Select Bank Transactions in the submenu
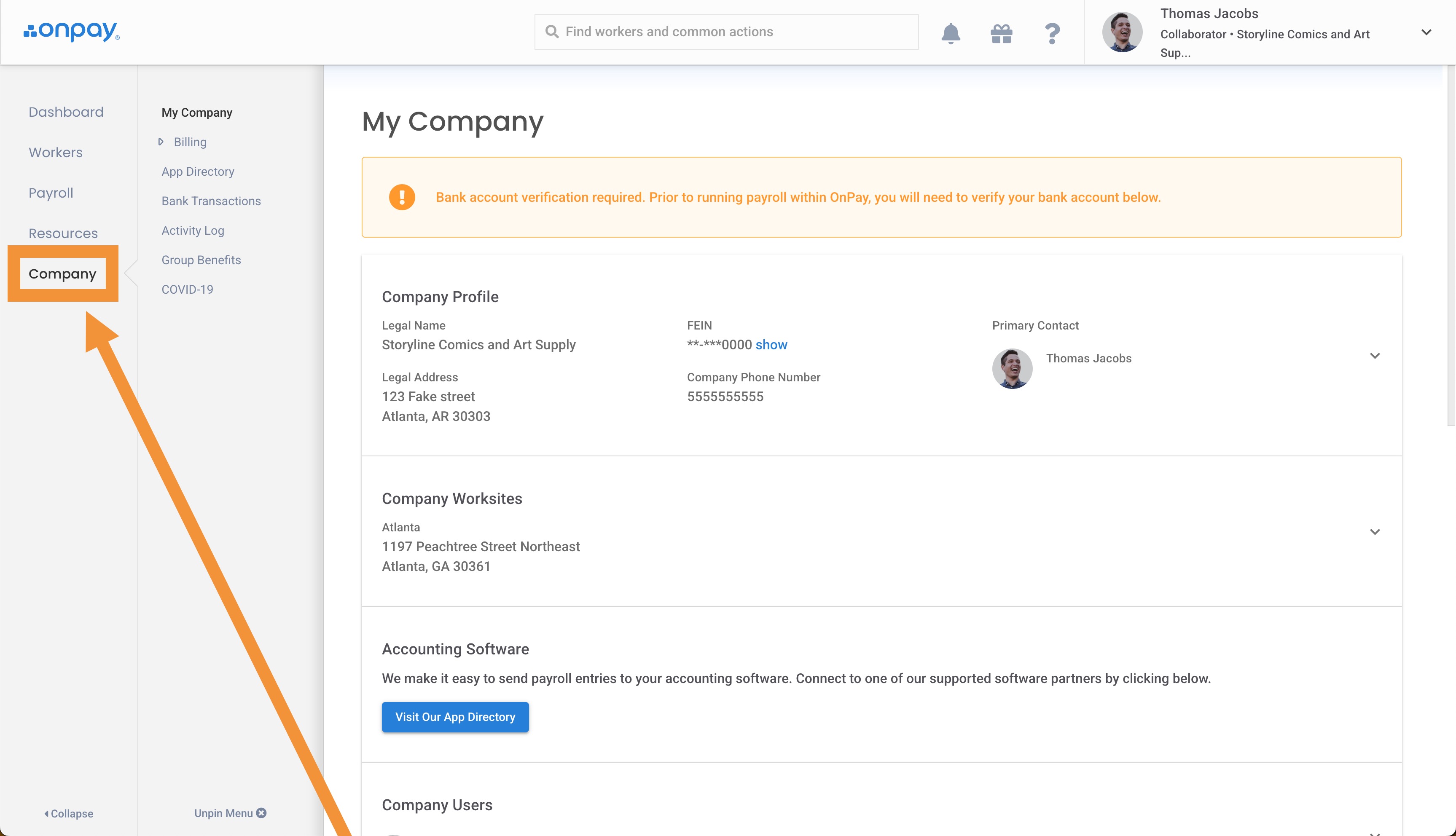 [x=211, y=201]
